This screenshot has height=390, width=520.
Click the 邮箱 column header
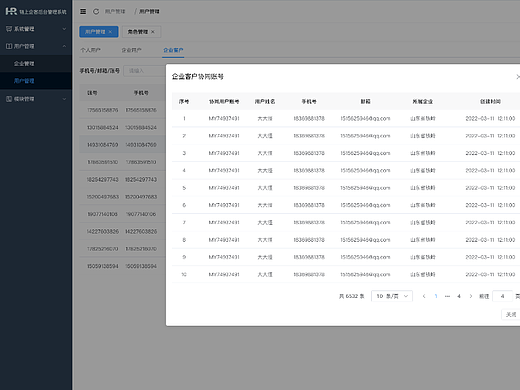tap(365, 101)
